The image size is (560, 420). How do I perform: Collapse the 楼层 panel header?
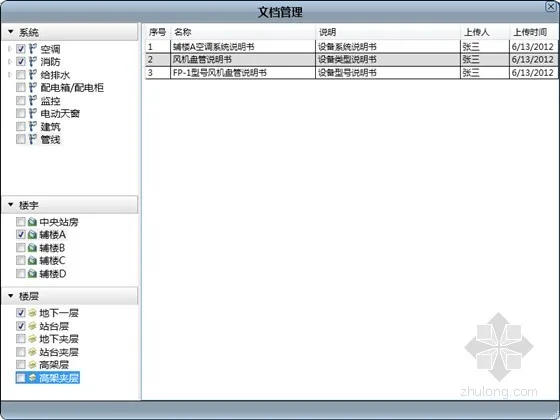pos(70,296)
